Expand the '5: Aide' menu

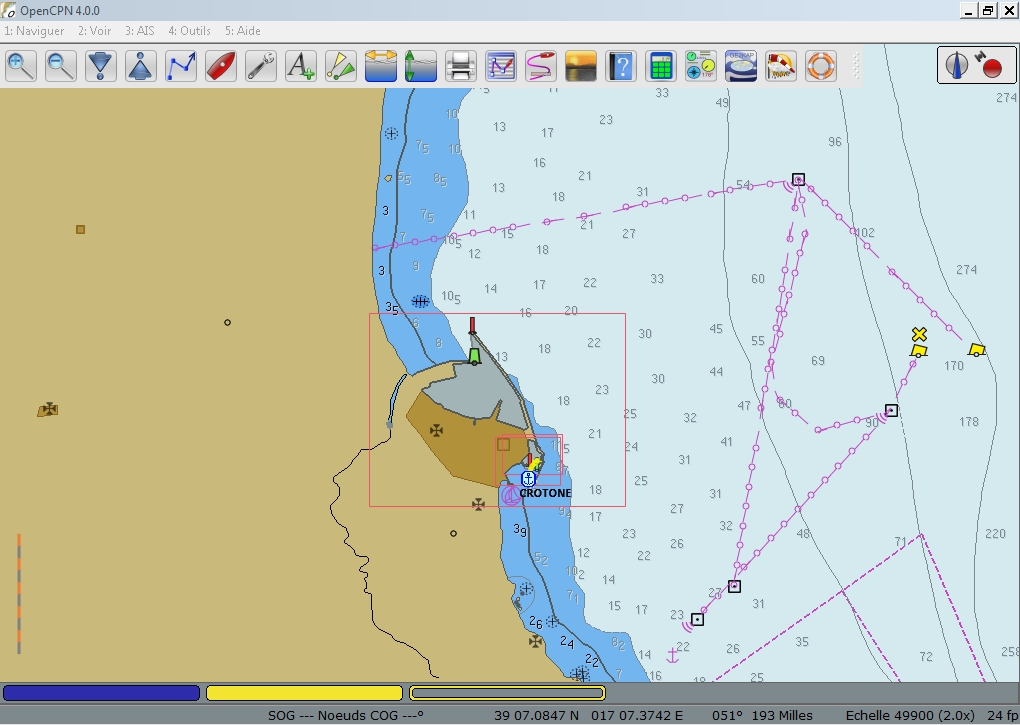pyautogui.click(x=242, y=31)
